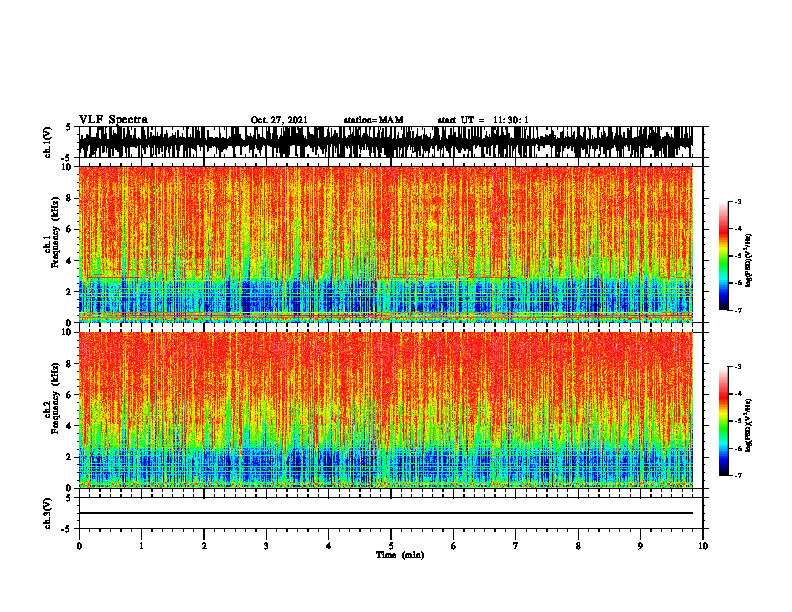Click the time axis tick label "3"
Screen dimensions: 792x612
tap(266, 546)
